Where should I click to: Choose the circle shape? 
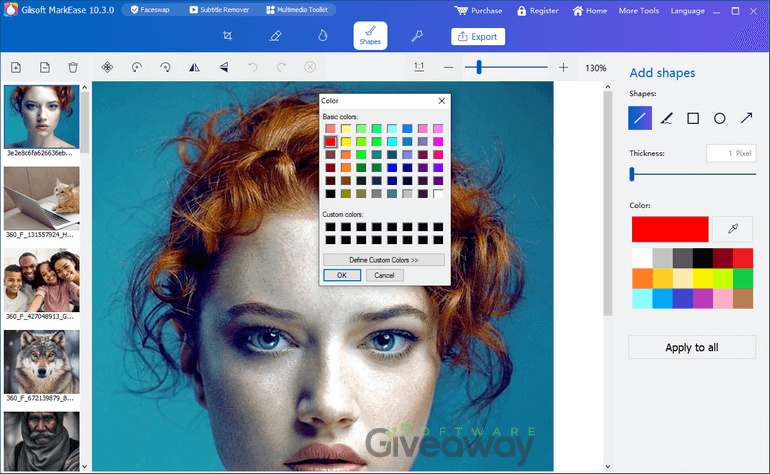click(719, 118)
